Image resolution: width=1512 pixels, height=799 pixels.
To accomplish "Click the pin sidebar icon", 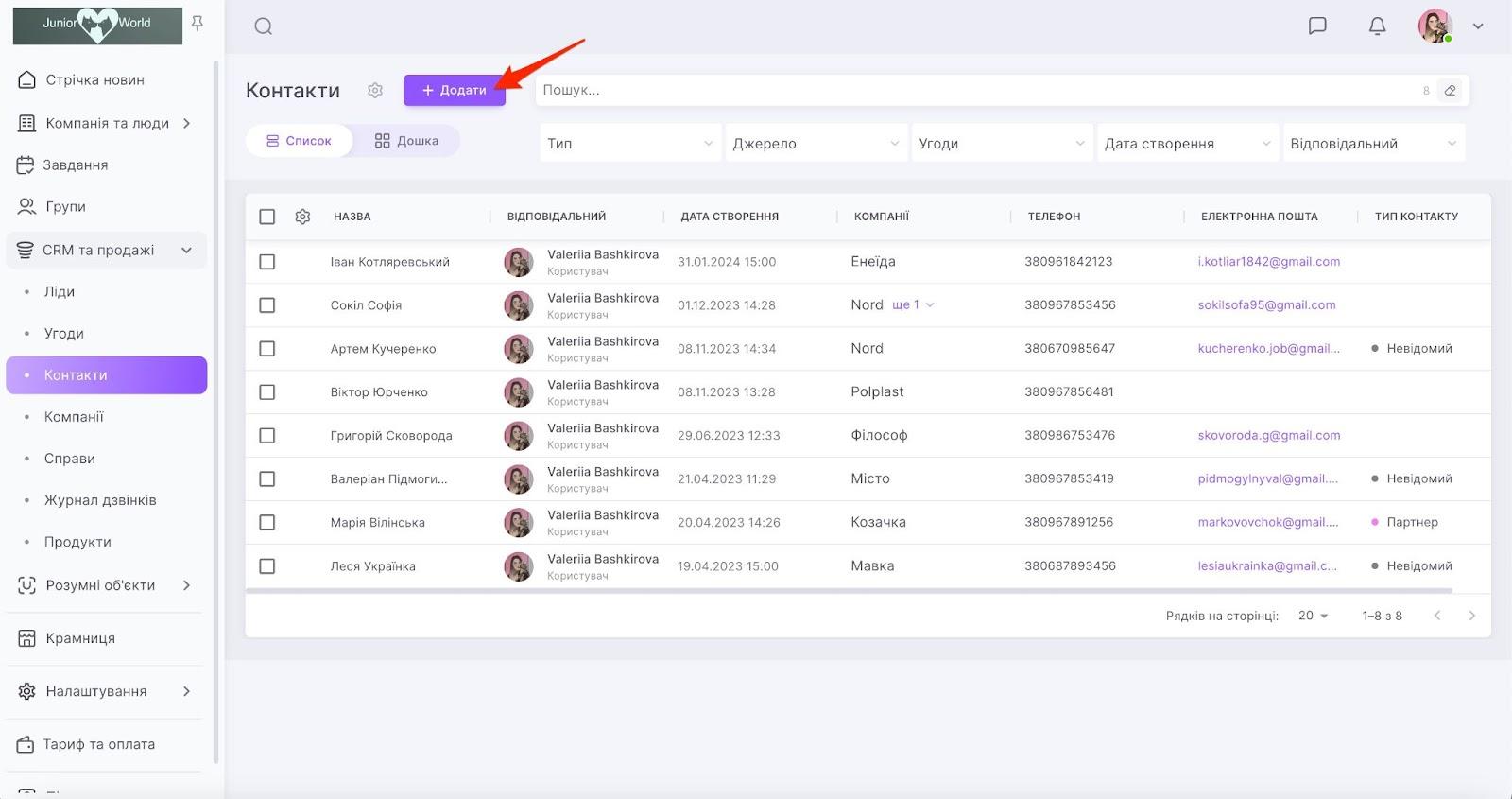I will coord(198,23).
